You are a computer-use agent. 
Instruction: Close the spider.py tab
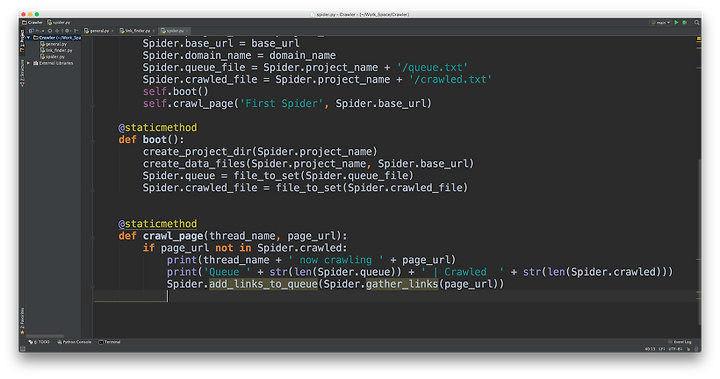tap(187, 31)
